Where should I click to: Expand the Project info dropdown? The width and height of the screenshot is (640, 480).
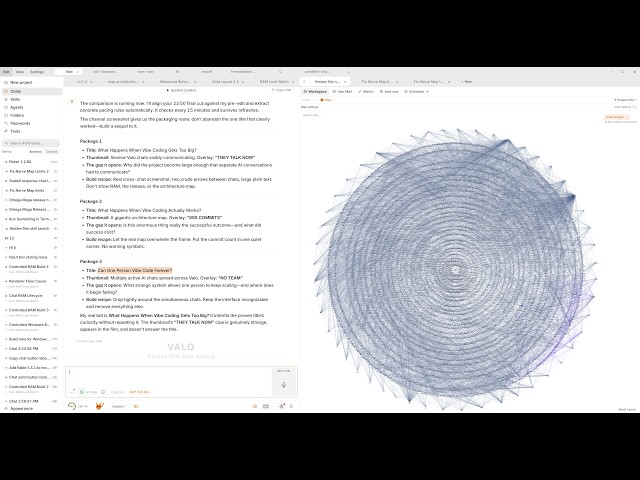pyautogui.click(x=625, y=100)
